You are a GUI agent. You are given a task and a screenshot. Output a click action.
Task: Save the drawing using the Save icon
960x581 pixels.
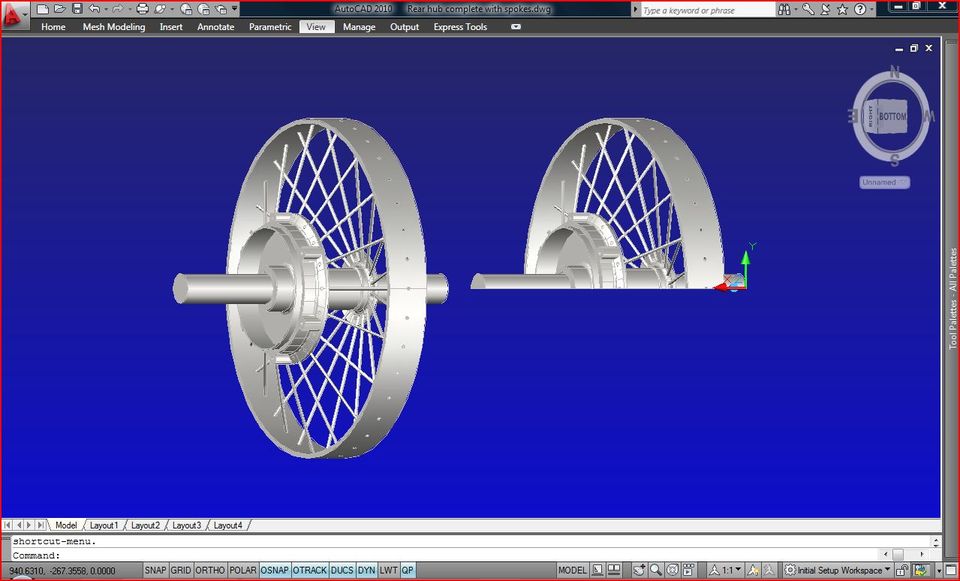click(77, 8)
